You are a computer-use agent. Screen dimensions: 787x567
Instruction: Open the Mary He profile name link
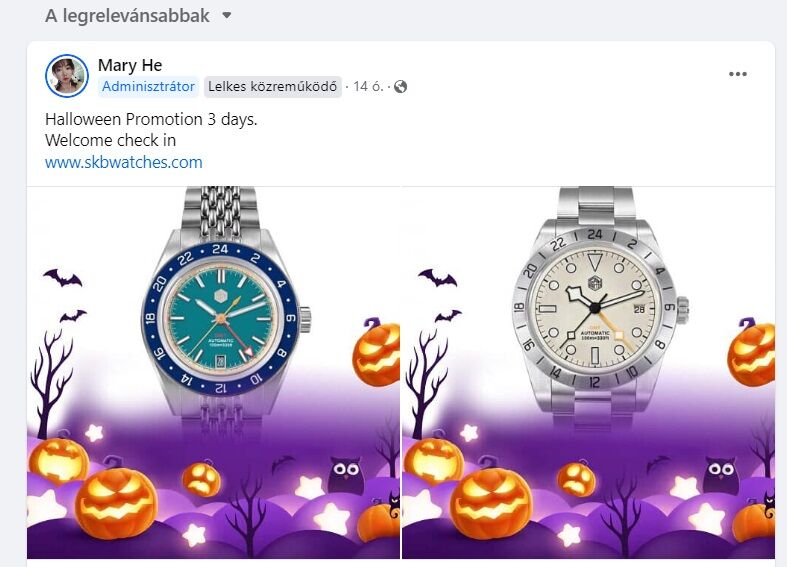click(130, 65)
